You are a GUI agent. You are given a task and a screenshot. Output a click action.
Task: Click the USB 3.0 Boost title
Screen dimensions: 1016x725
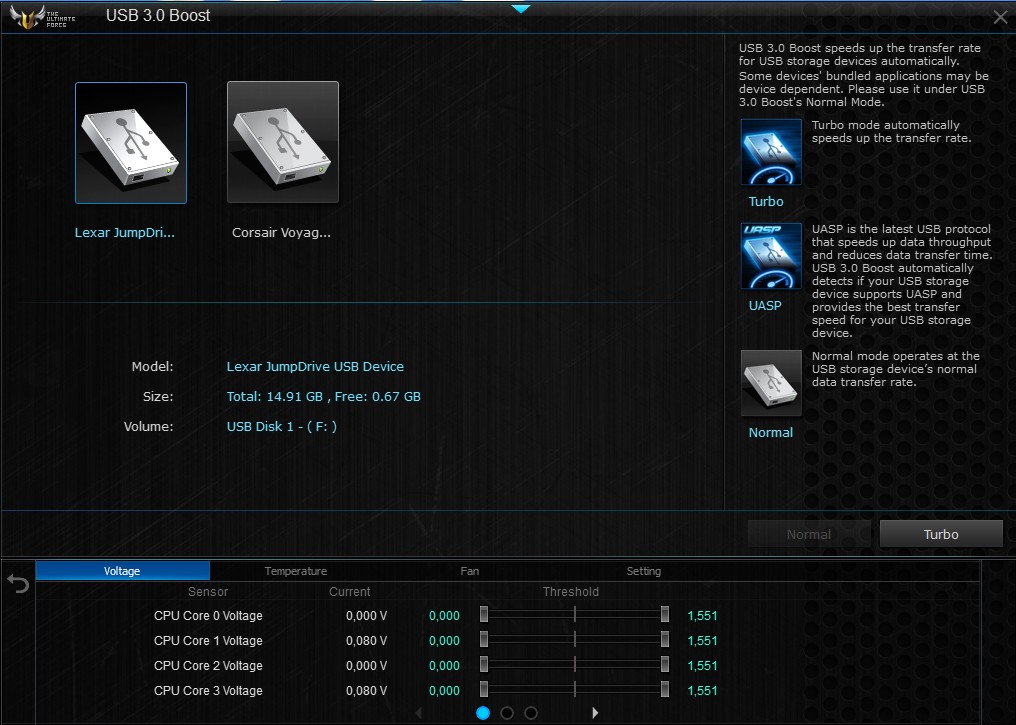(x=158, y=16)
